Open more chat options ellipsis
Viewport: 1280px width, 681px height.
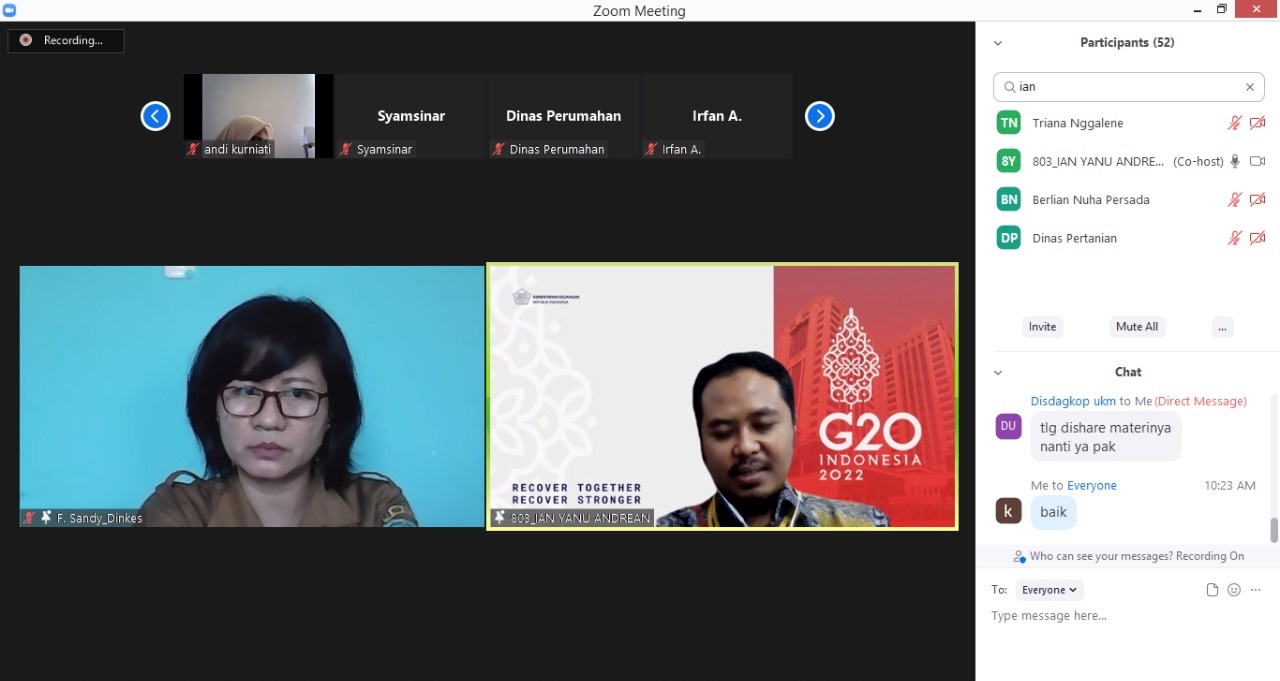click(x=1256, y=590)
